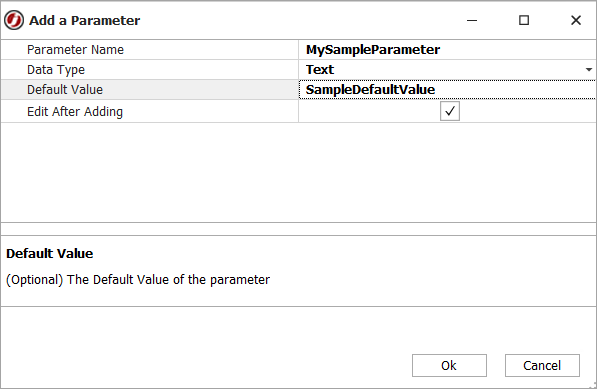The height and width of the screenshot is (389, 597).
Task: Click the red application icon in title bar
Action: tap(14, 20)
